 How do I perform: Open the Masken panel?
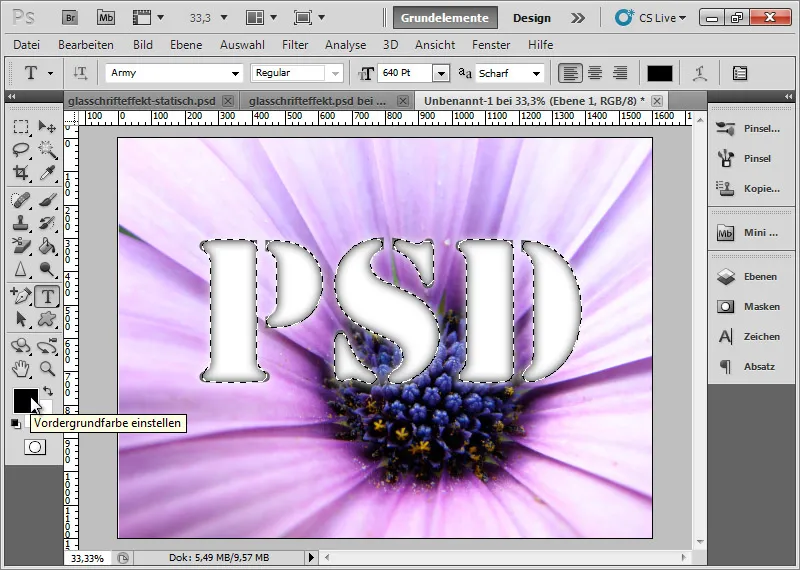(x=748, y=306)
